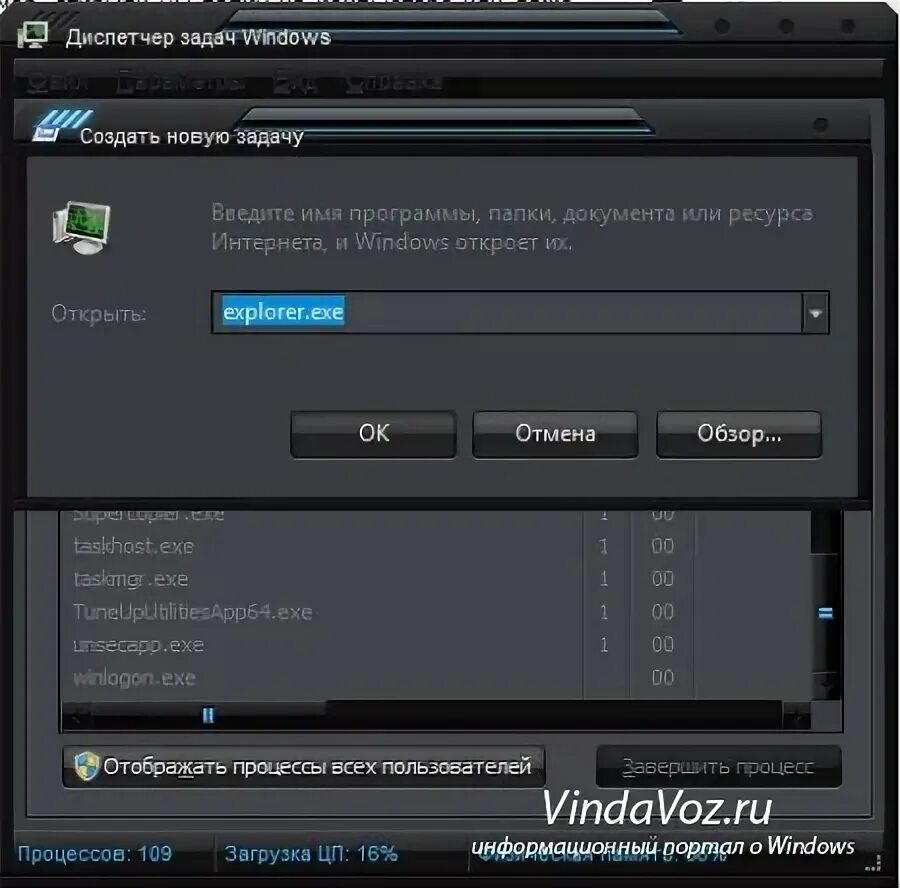Click the window resize grip at bottom-right corner

coord(872,863)
